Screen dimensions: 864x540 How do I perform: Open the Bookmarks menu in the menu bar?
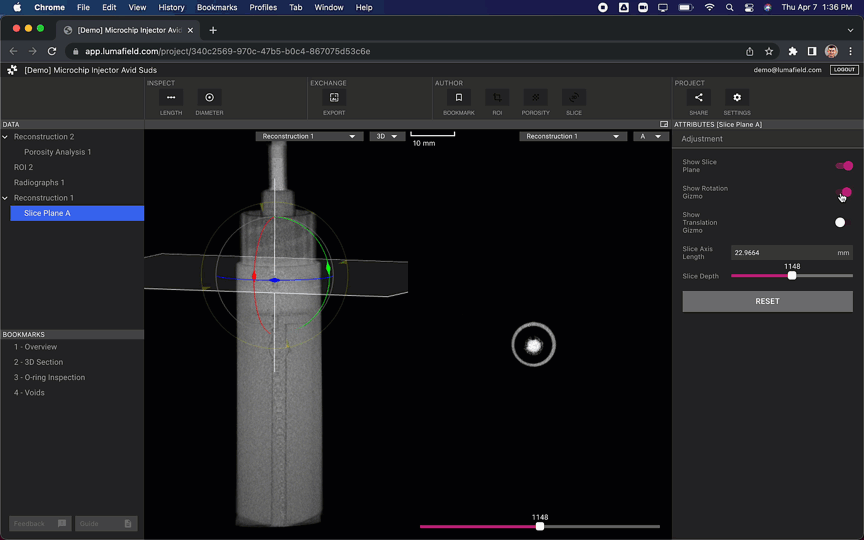pos(217,7)
